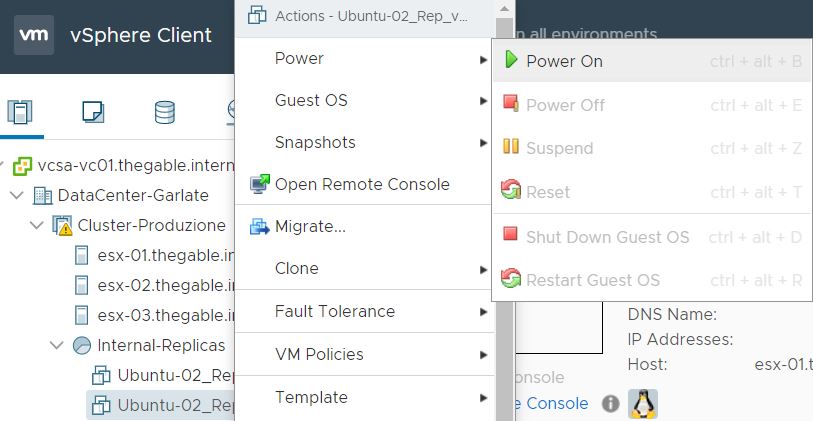
Task: Click the Migrate icon in the actions menu
Action: pos(260,227)
